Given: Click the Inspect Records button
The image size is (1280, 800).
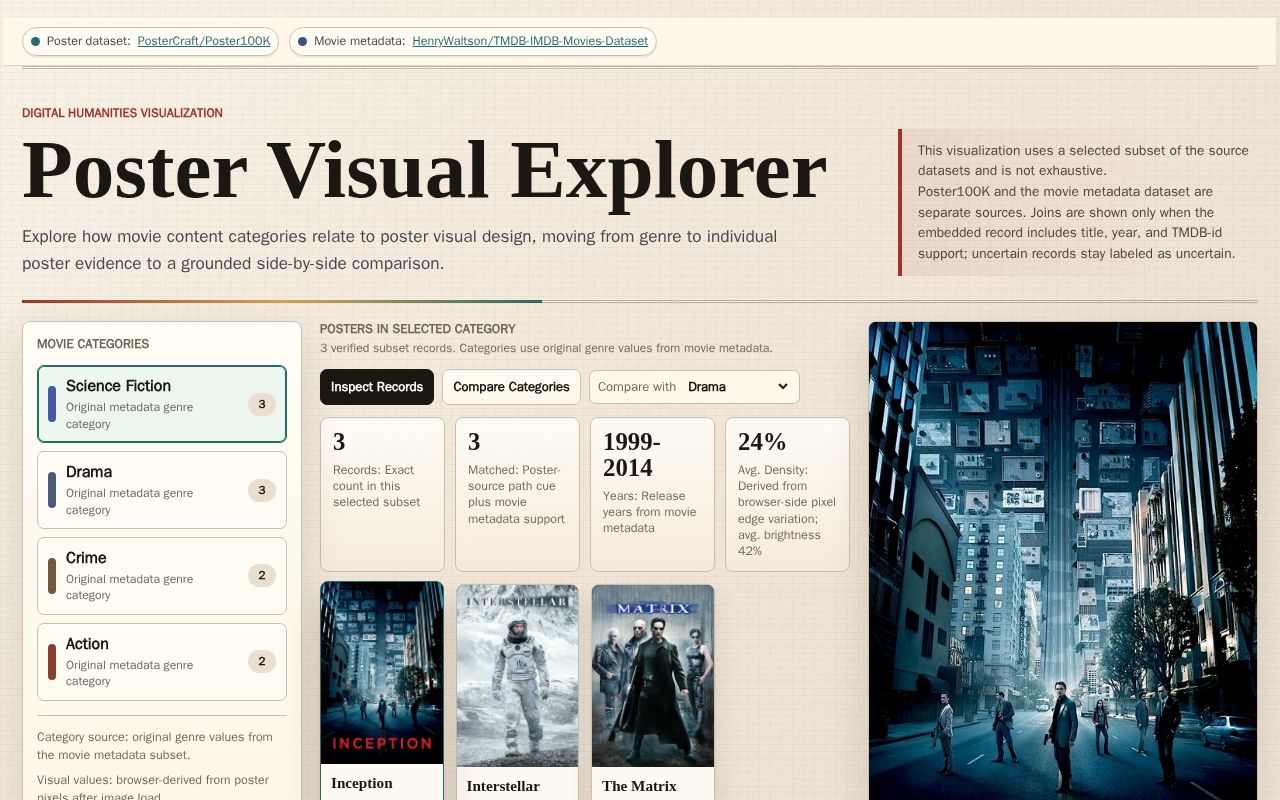Looking at the screenshot, I should [377, 387].
